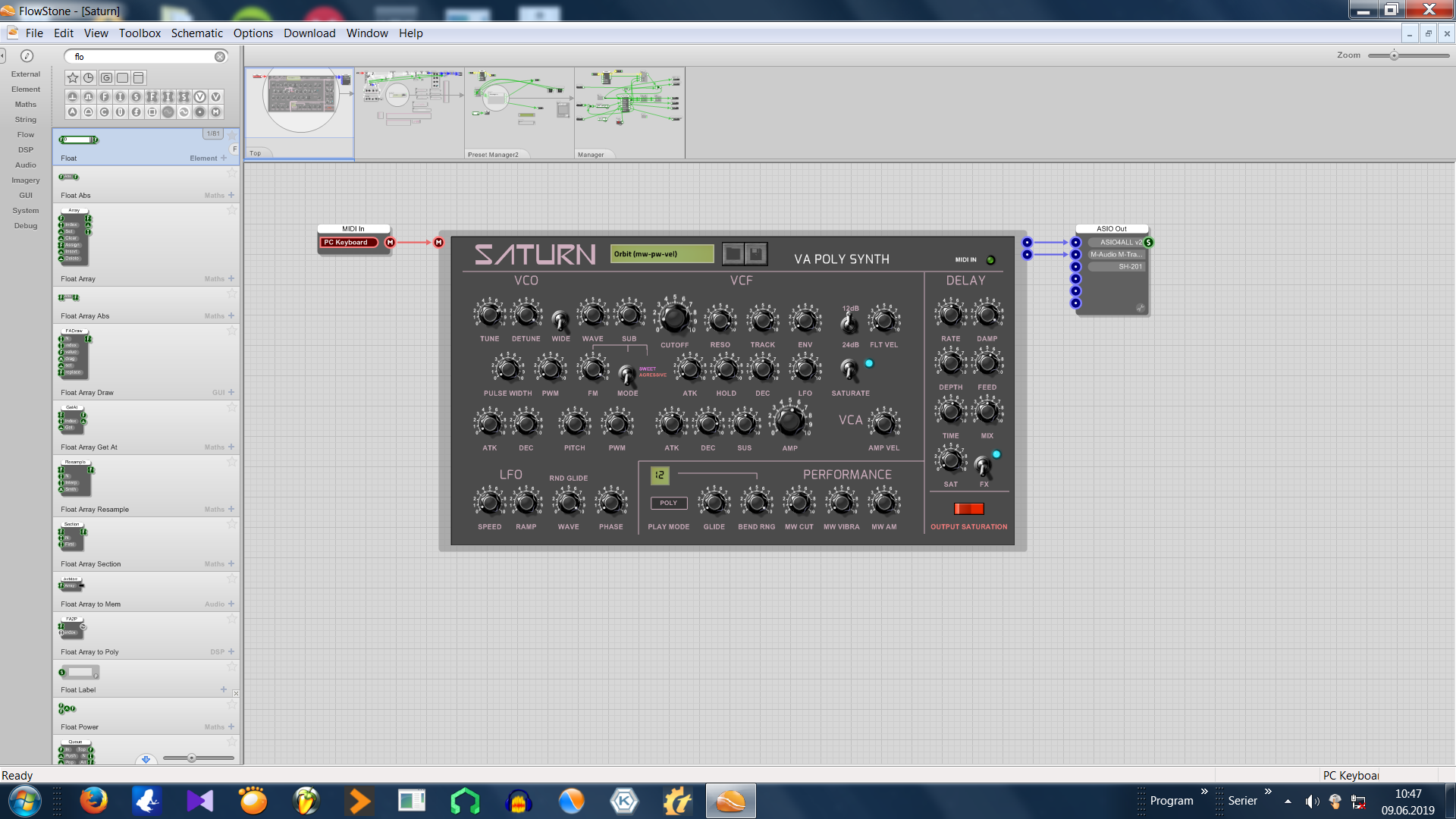
Task: Clear the toolbox search text
Action: point(219,57)
